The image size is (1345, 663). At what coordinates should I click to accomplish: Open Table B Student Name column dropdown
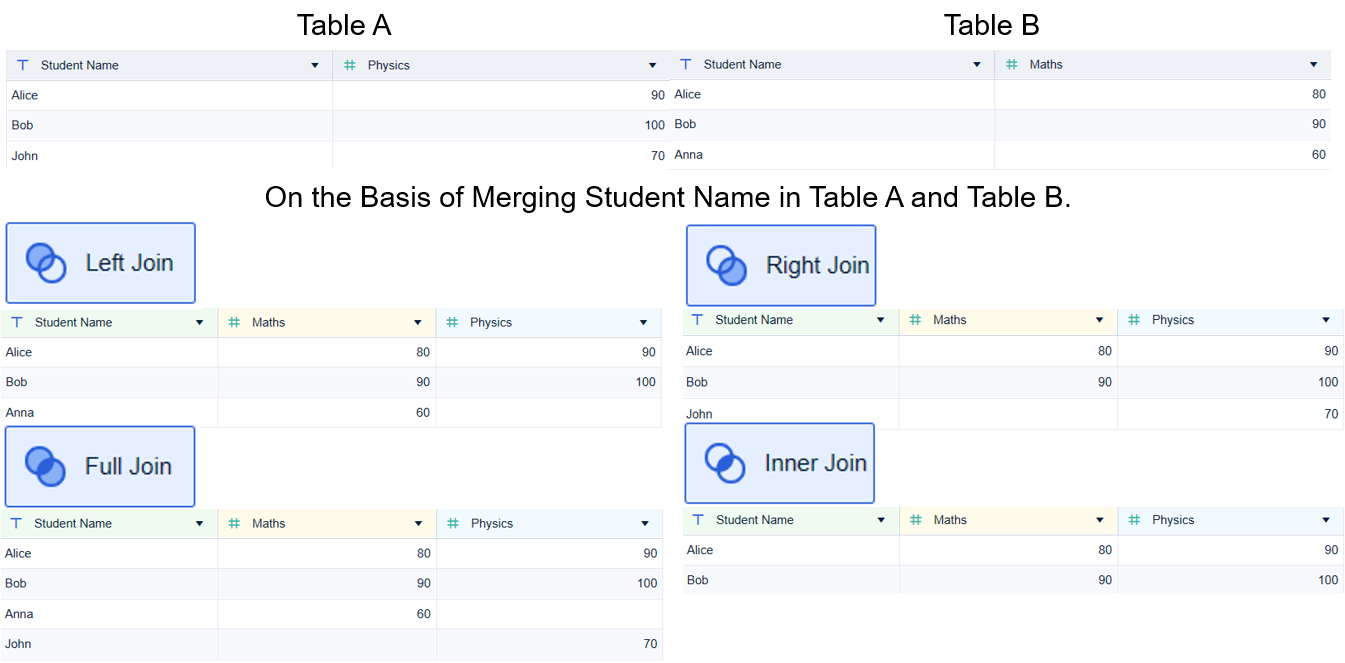977,65
